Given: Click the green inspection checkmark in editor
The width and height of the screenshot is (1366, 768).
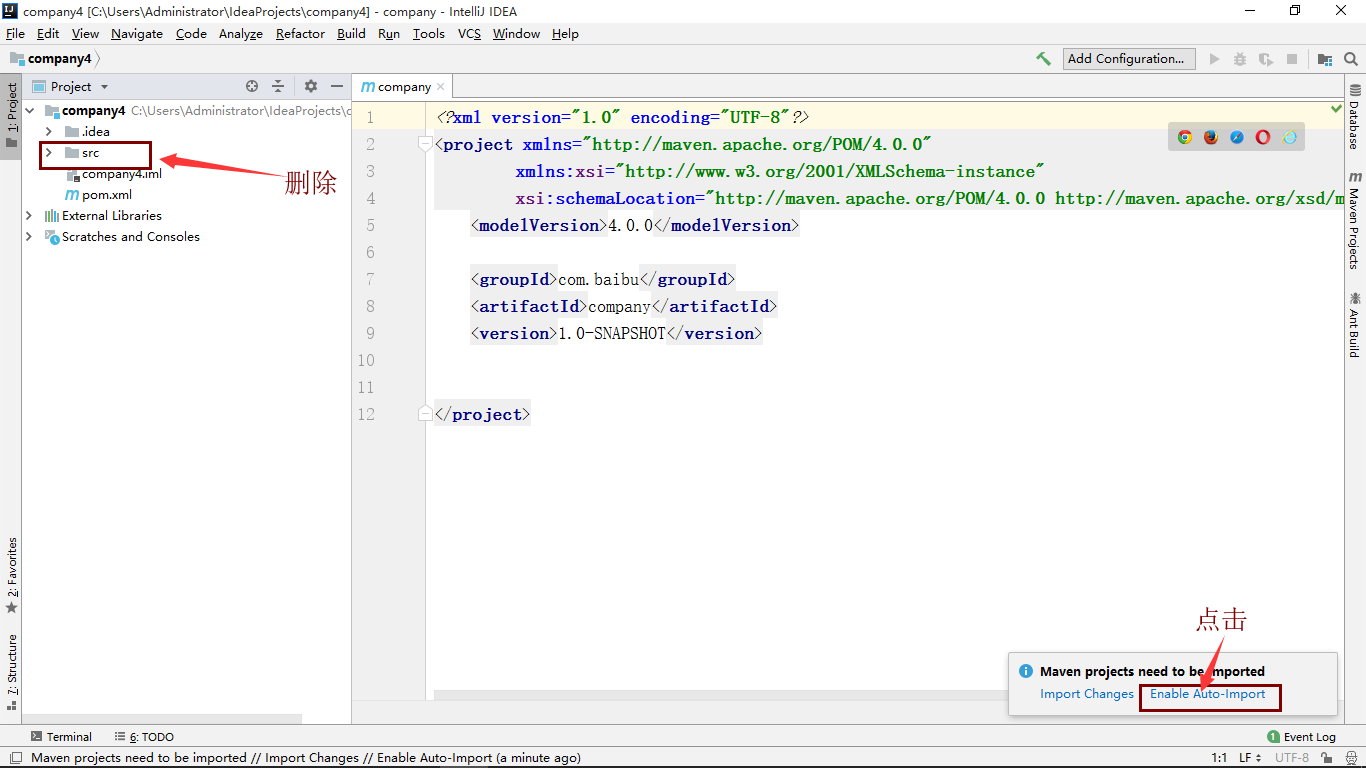Looking at the screenshot, I should tap(1337, 107).
